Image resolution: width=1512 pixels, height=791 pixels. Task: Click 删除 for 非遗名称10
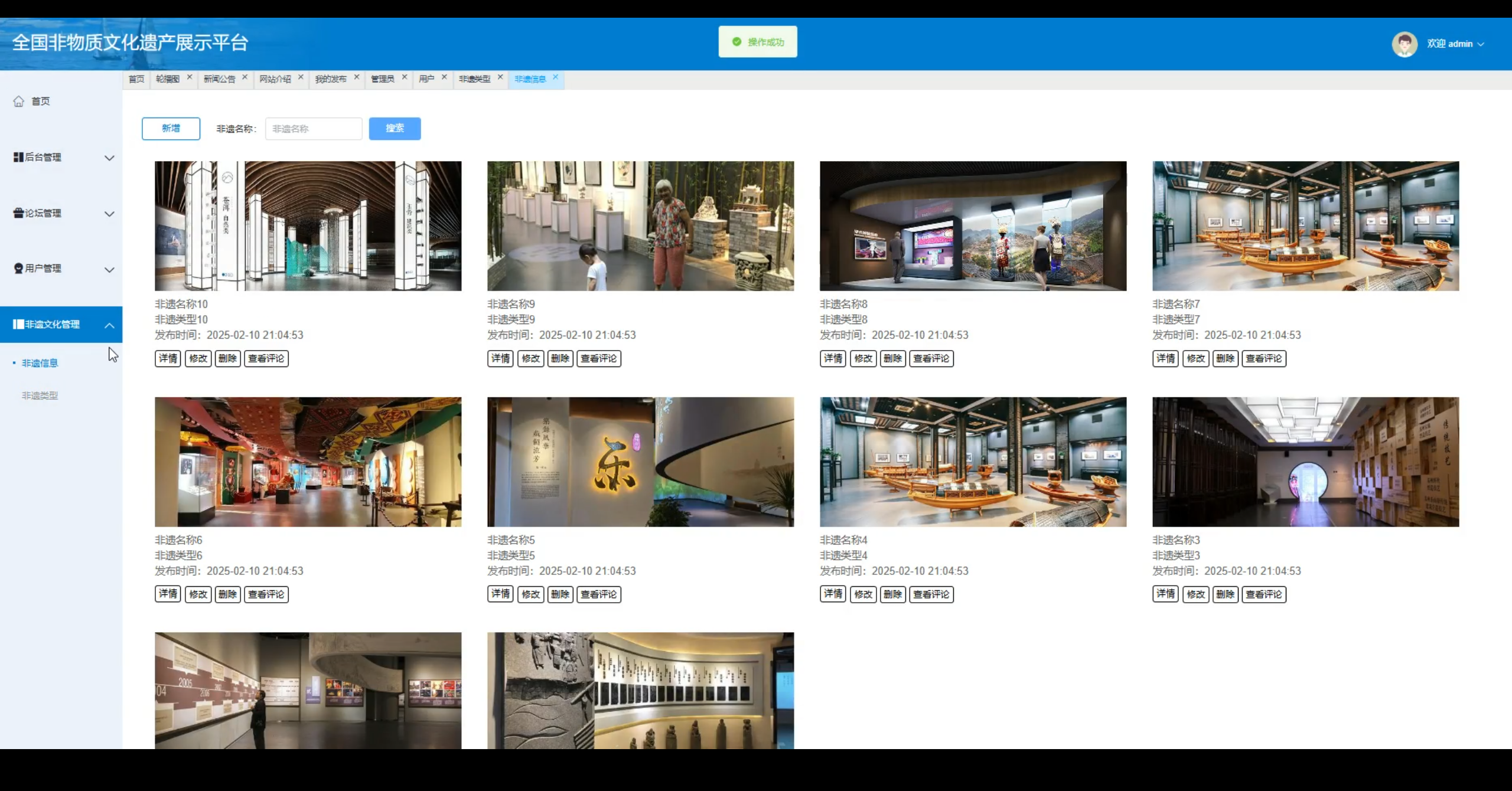coord(227,358)
